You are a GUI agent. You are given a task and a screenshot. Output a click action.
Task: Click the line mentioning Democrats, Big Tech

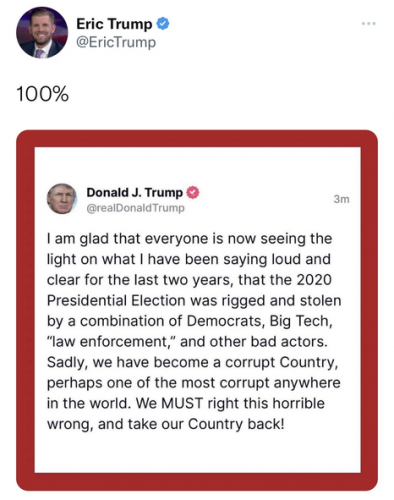click(x=190, y=321)
